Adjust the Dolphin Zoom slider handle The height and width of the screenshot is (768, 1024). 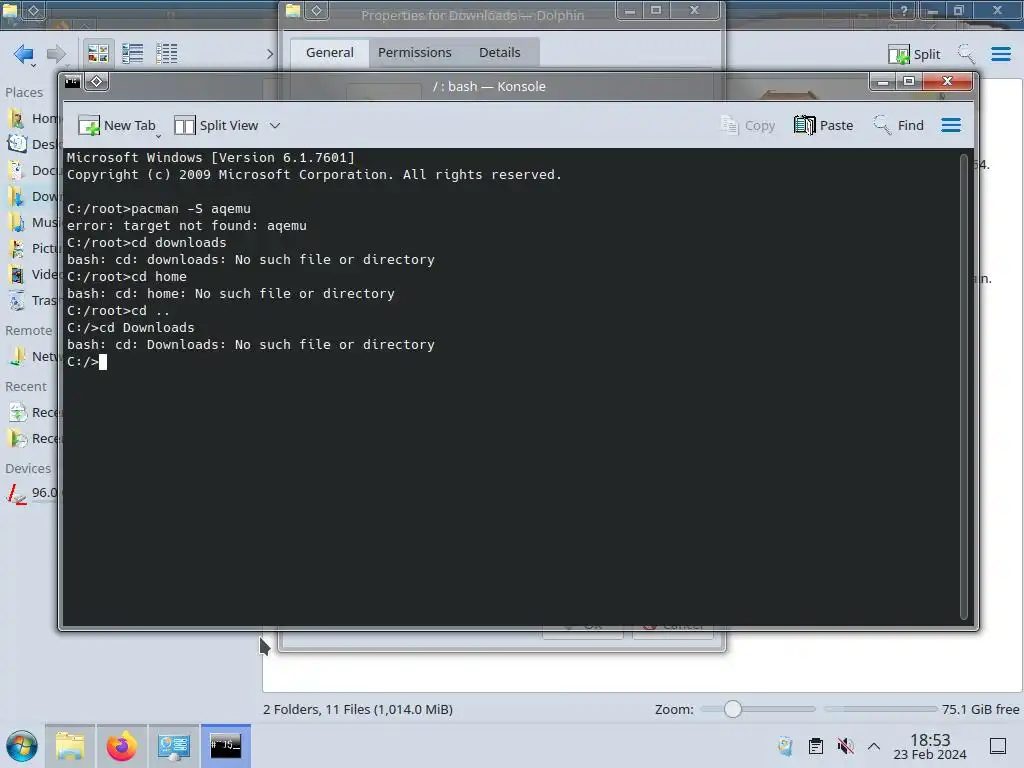(x=733, y=709)
